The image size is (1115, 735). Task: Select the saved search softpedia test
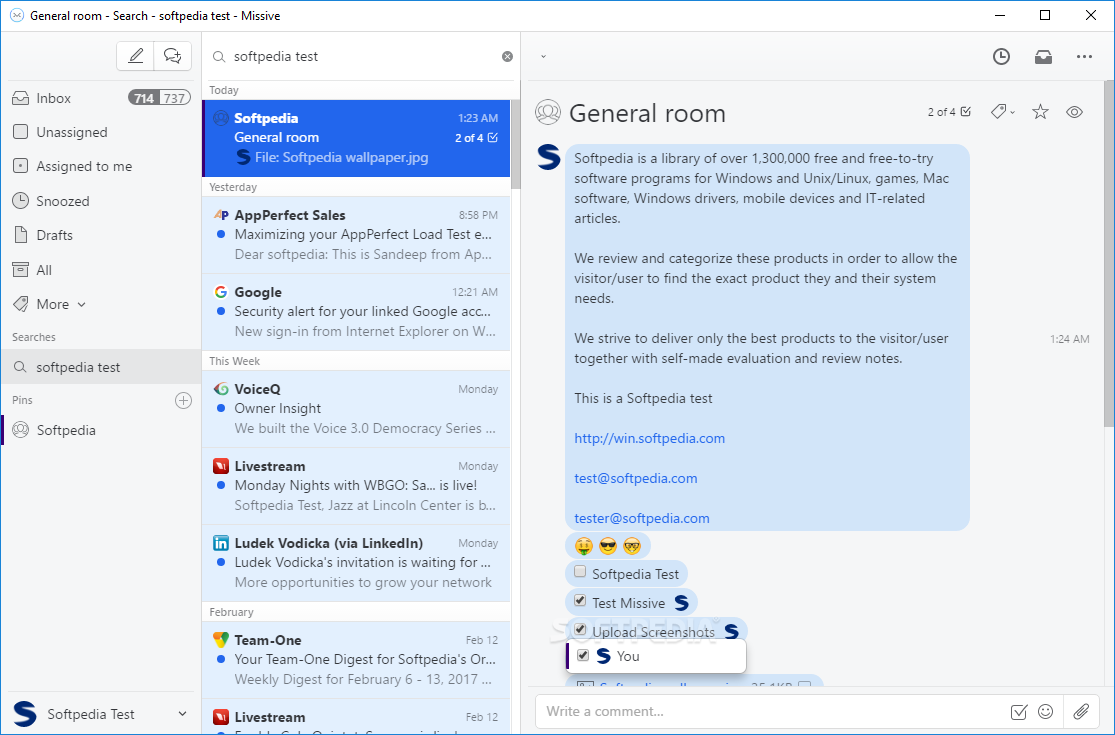tap(100, 367)
